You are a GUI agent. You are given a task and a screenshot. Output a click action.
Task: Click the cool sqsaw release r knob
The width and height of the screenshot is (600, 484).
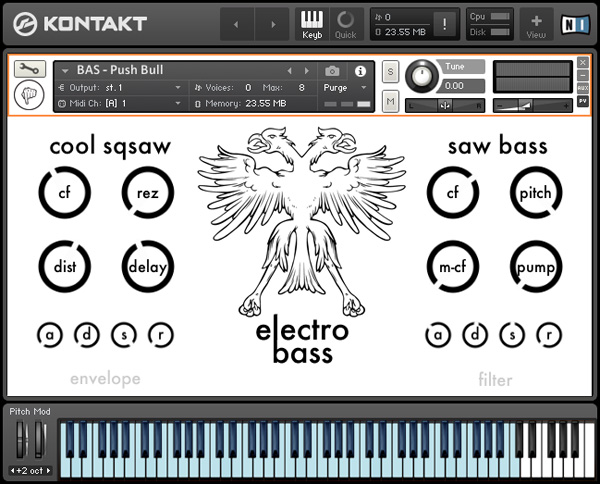click(x=161, y=335)
